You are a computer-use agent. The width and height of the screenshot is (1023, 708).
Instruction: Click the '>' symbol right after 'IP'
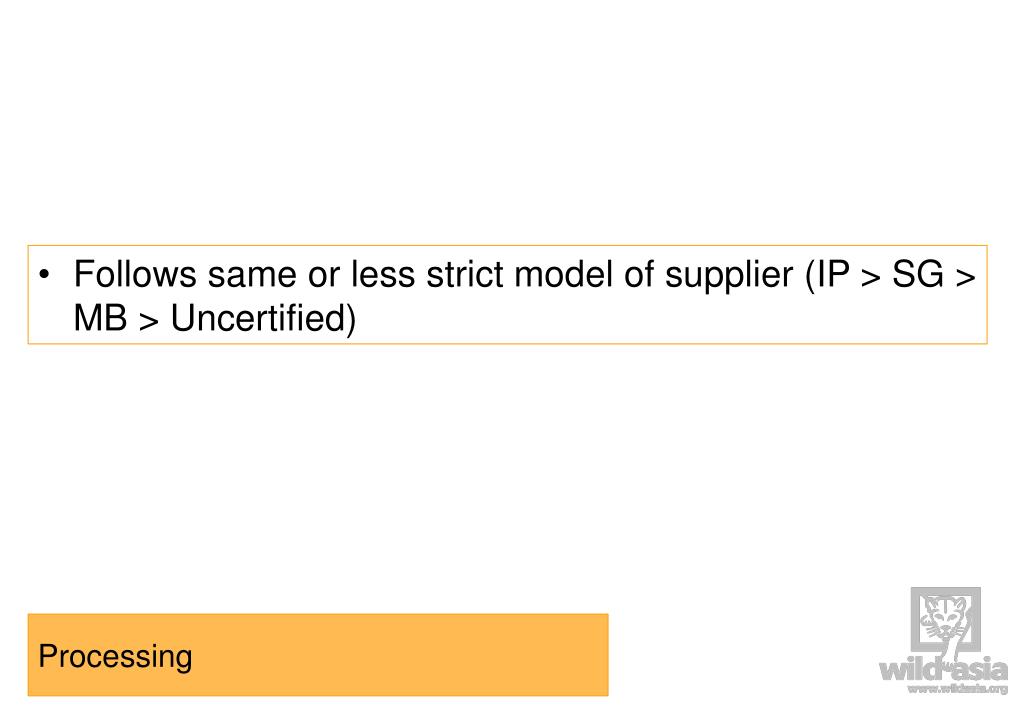871,277
